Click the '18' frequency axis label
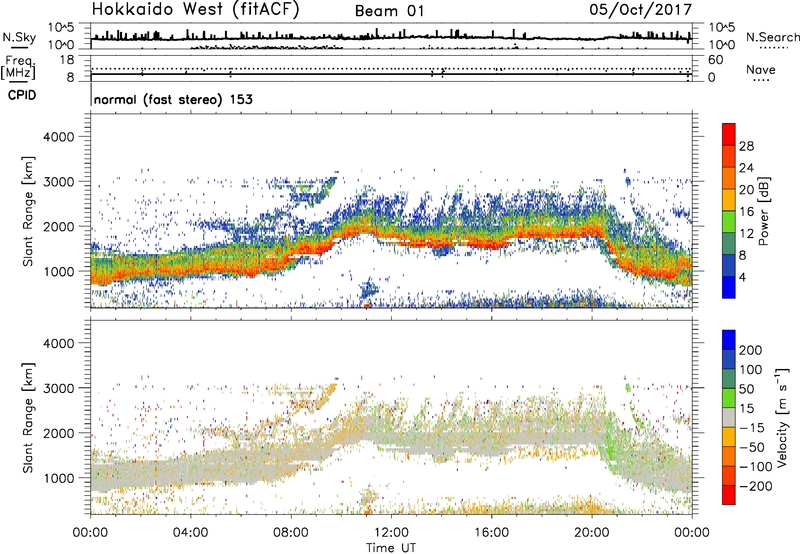The width and height of the screenshot is (800, 554). click(67, 60)
